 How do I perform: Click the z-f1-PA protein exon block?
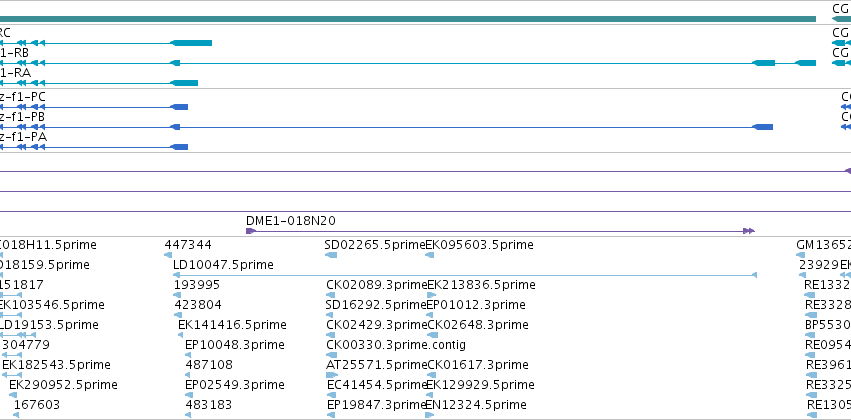179,147
